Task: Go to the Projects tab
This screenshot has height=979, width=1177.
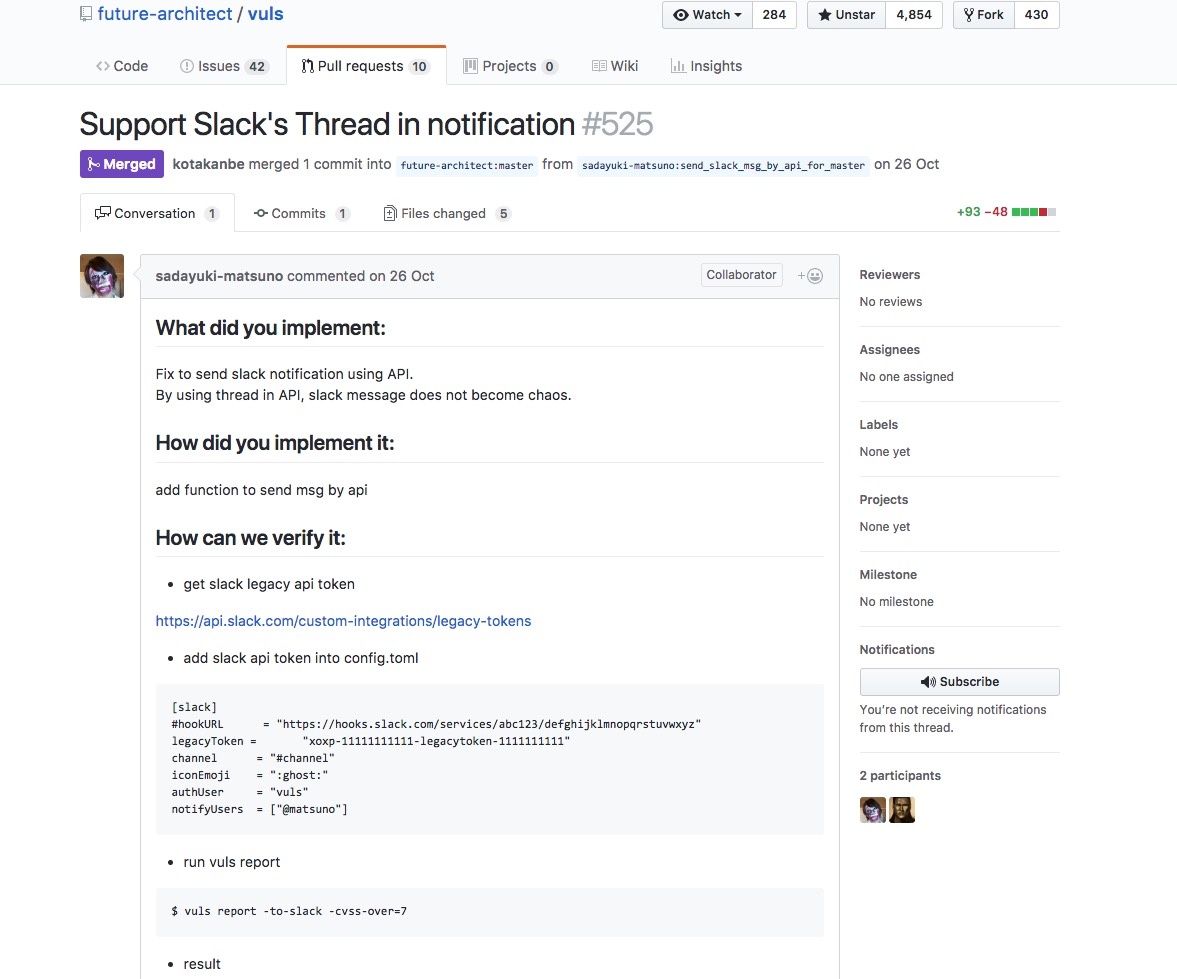Action: [x=510, y=66]
